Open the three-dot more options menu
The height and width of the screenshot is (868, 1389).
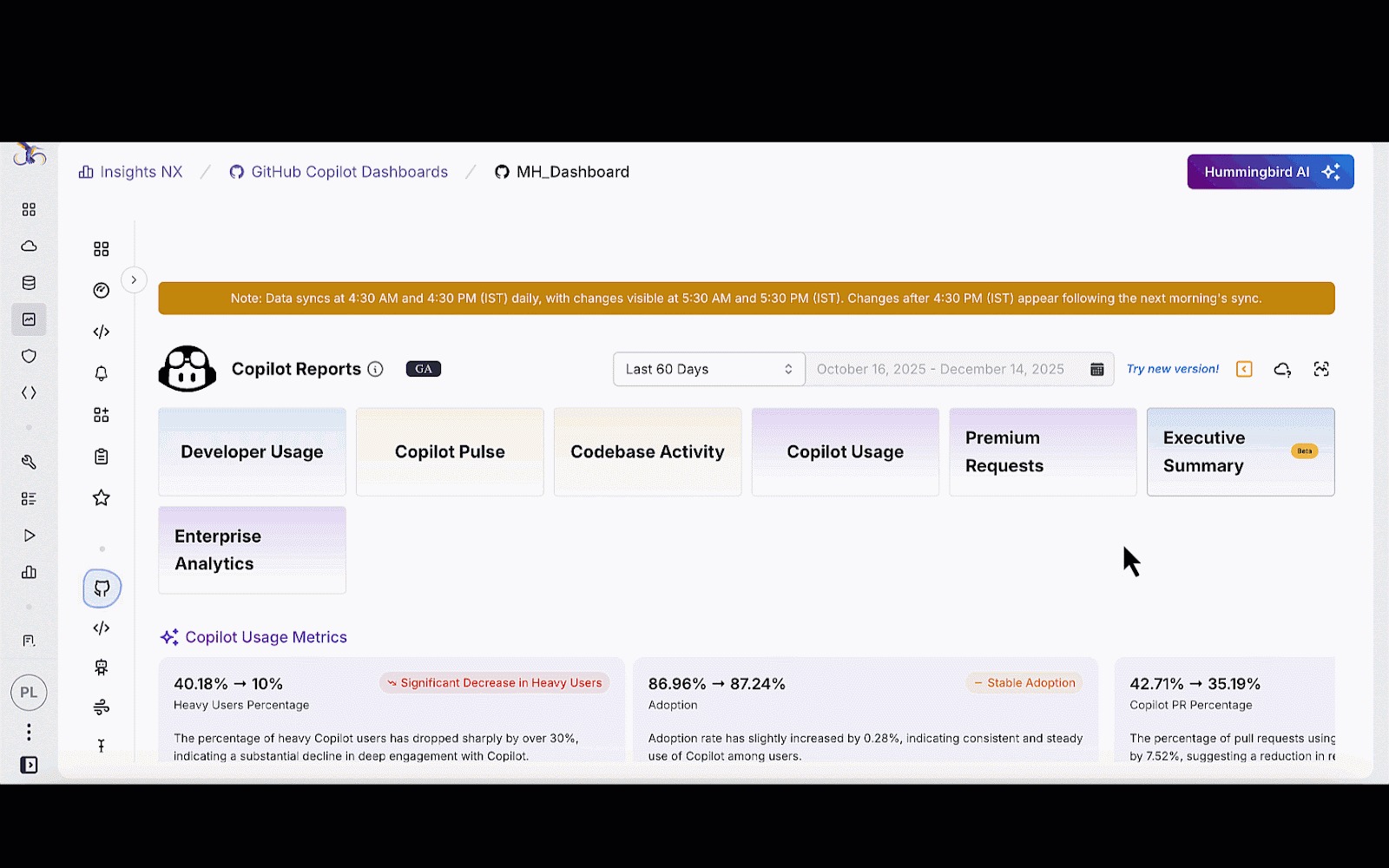click(x=29, y=732)
